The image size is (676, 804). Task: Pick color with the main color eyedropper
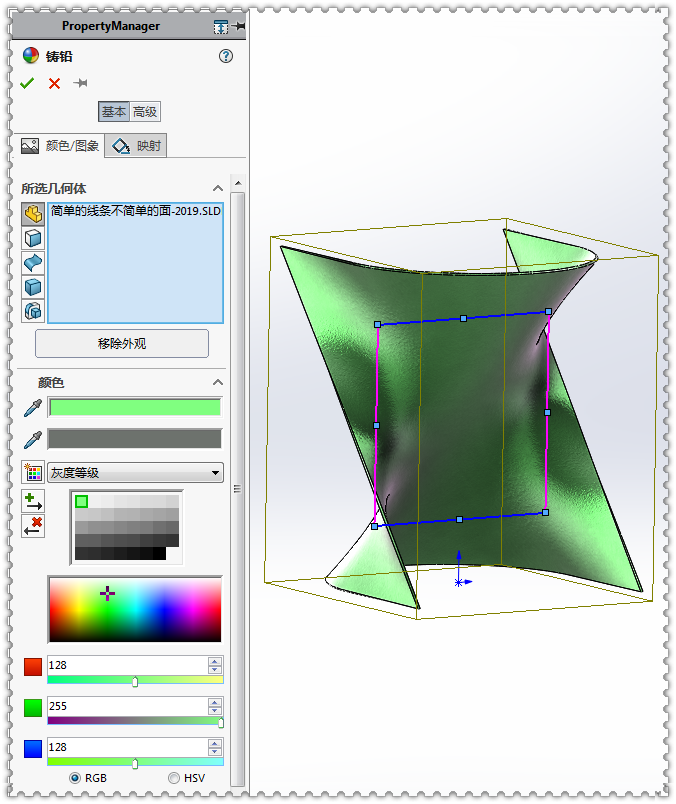[33, 408]
